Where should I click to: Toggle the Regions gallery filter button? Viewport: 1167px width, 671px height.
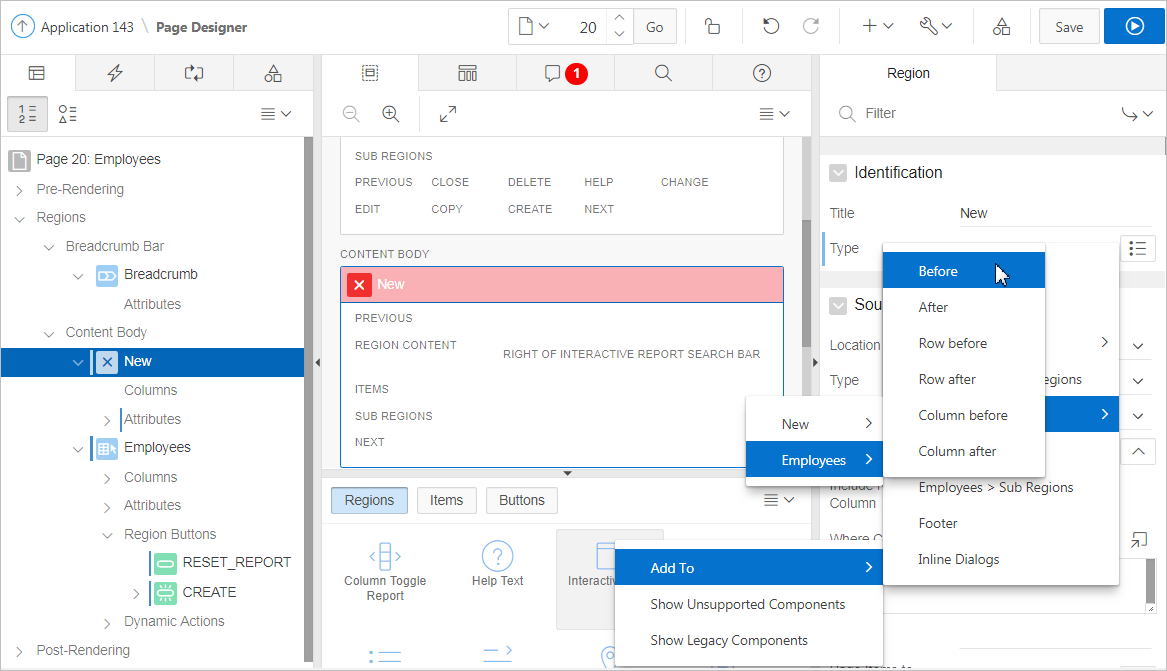[369, 500]
